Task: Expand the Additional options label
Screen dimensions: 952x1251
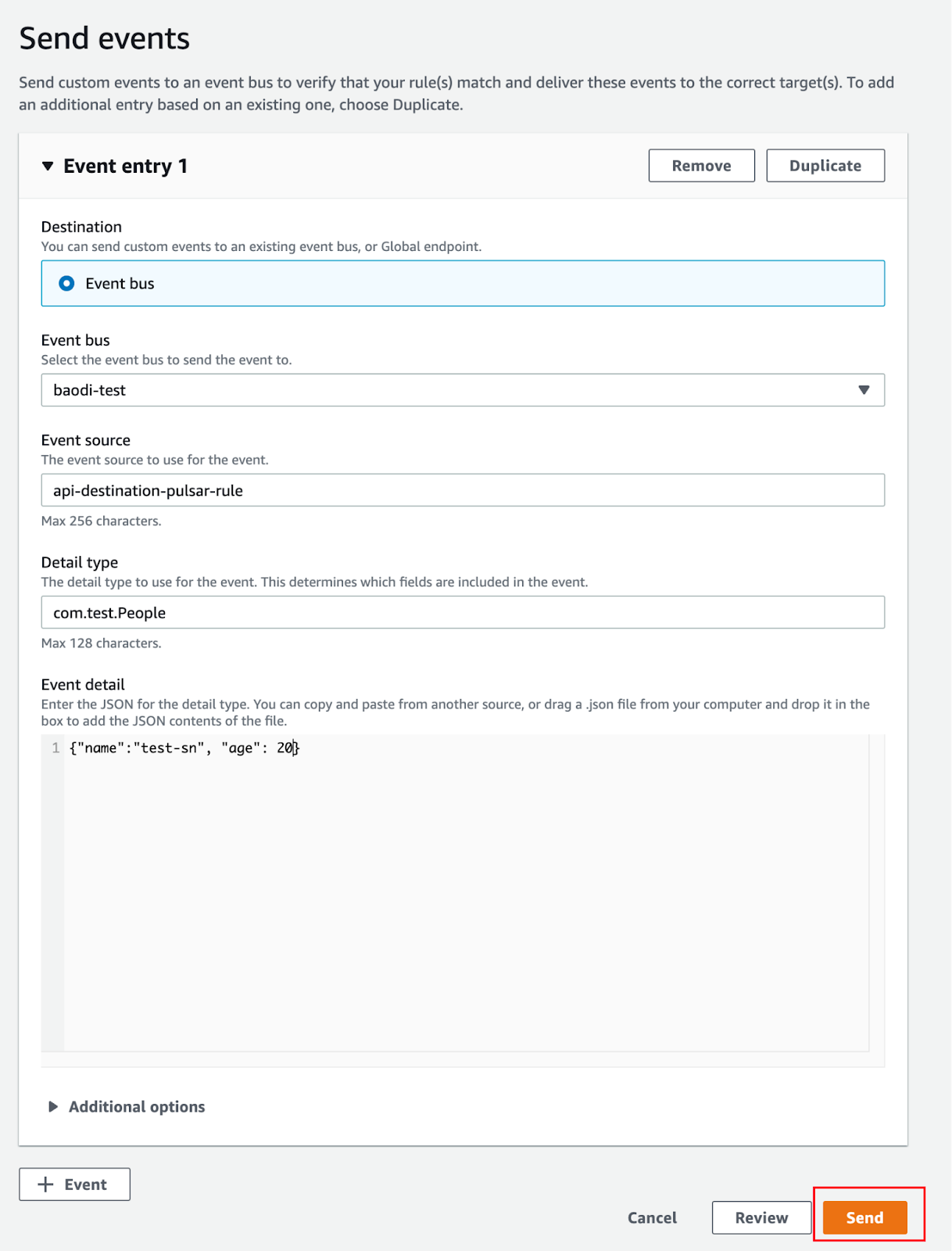Action: click(x=137, y=1106)
